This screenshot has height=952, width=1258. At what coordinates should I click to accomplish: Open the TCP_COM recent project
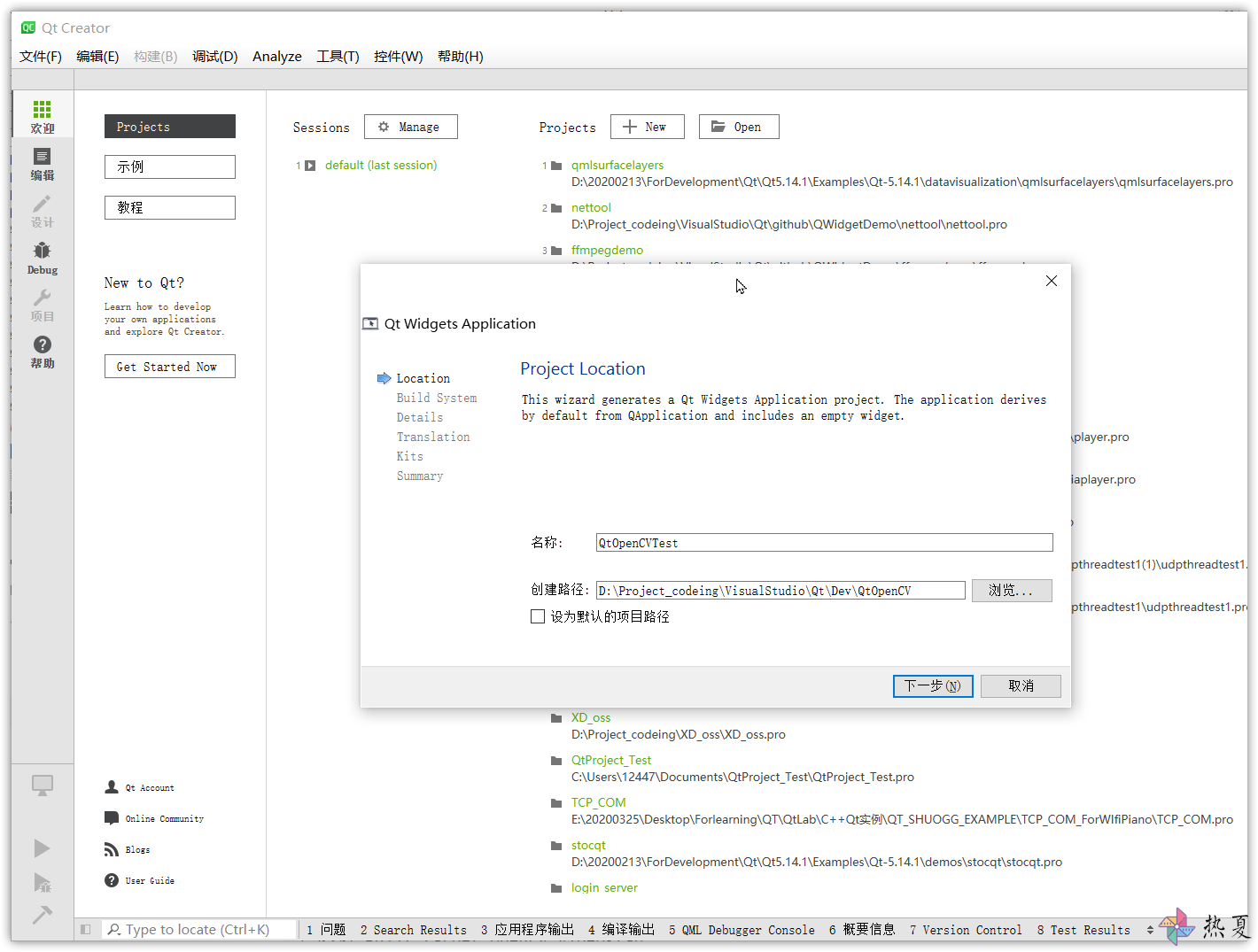[598, 803]
